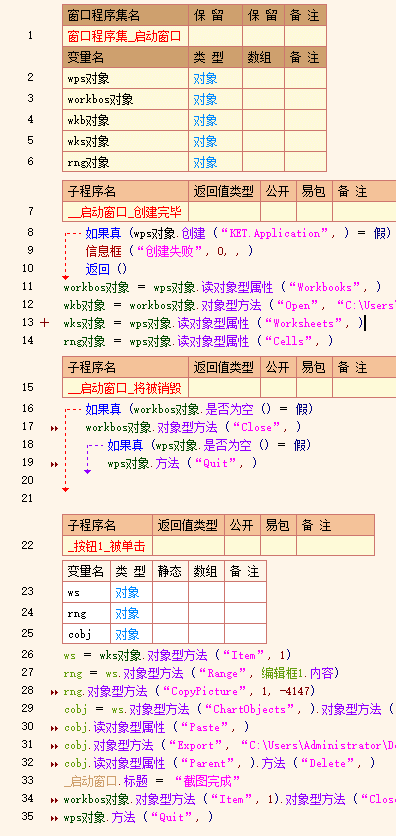The width and height of the screenshot is (396, 836).
Task: Click the 对象 type cell of wks对象 row
Action: (x=215, y=141)
